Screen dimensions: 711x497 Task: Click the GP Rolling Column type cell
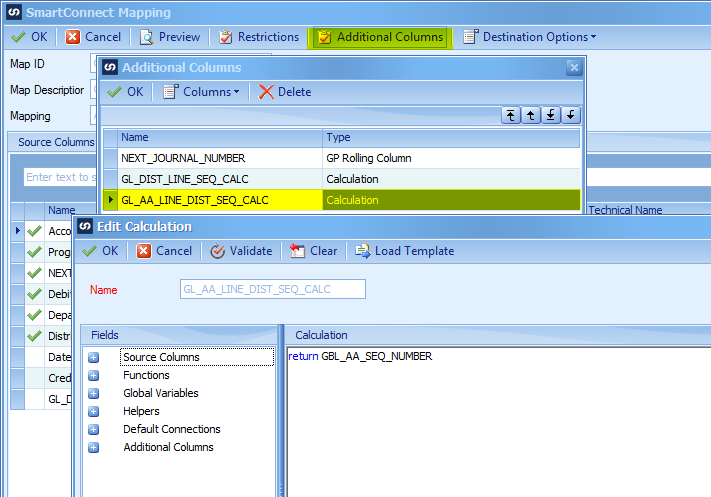(x=451, y=158)
